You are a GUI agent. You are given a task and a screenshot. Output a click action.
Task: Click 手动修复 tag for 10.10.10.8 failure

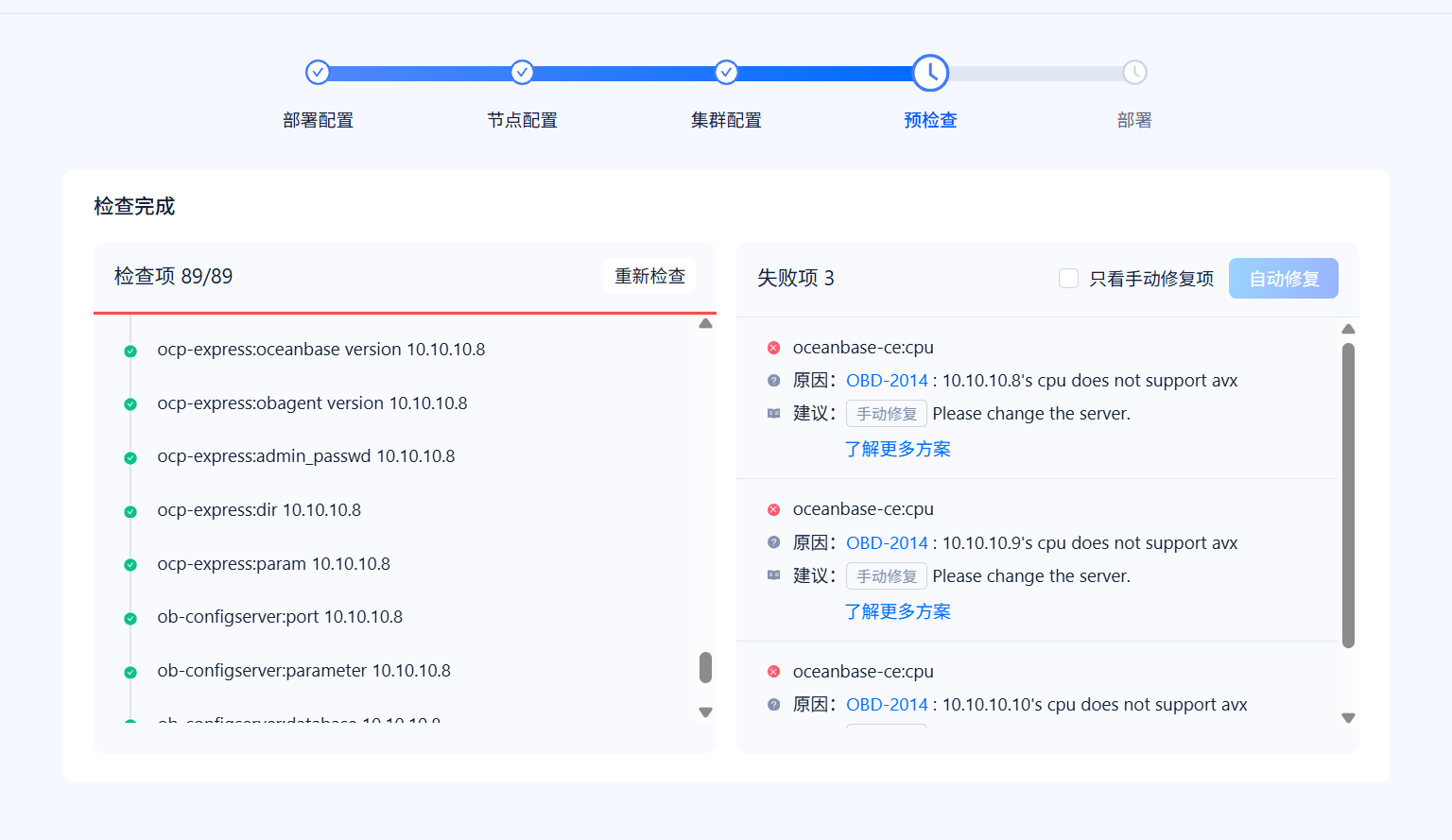(887, 414)
